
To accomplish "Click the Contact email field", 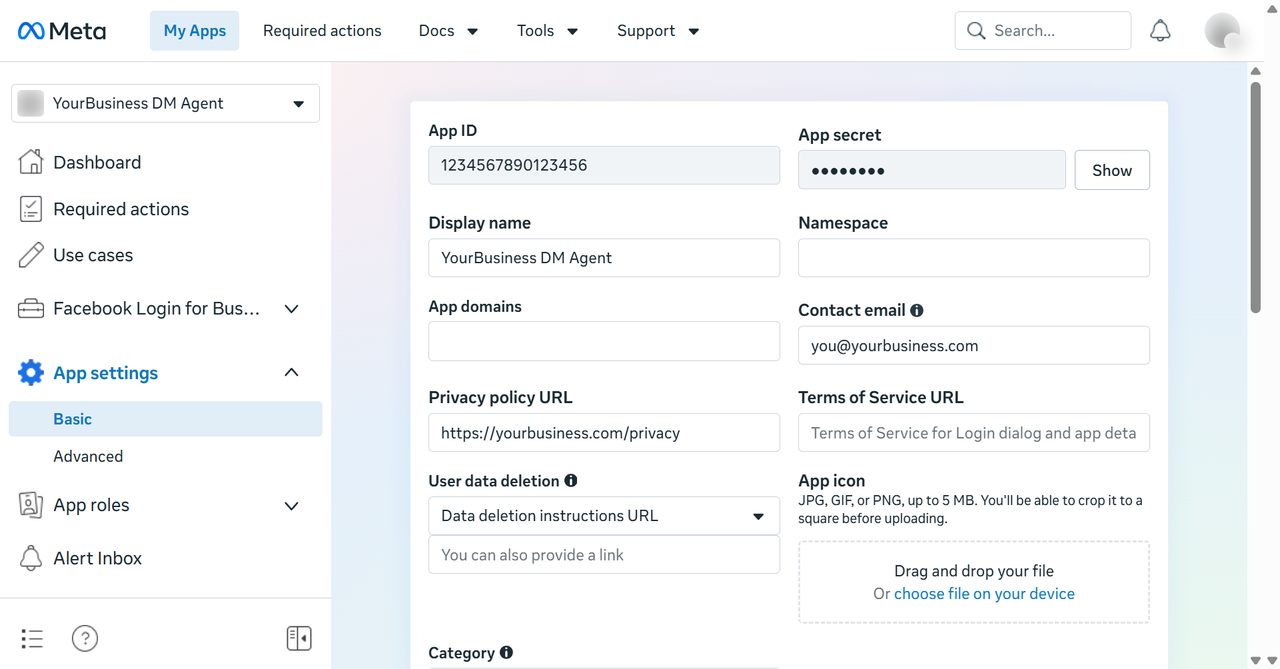I will [974, 346].
